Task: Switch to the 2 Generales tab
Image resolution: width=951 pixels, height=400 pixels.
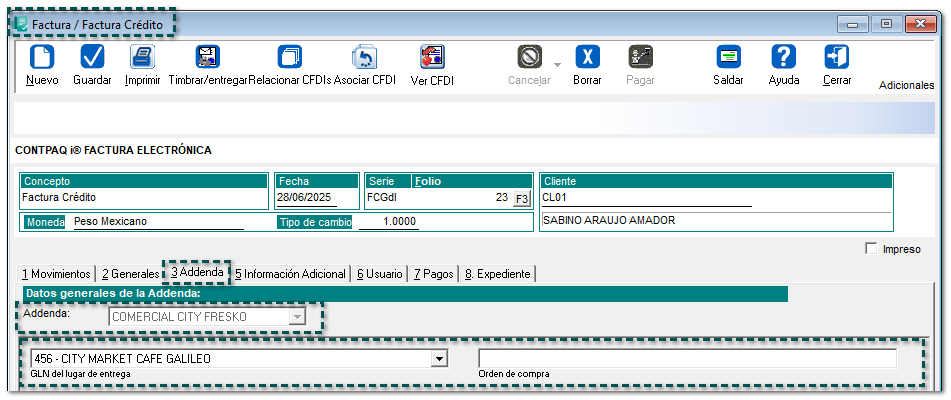Action: coord(130,274)
